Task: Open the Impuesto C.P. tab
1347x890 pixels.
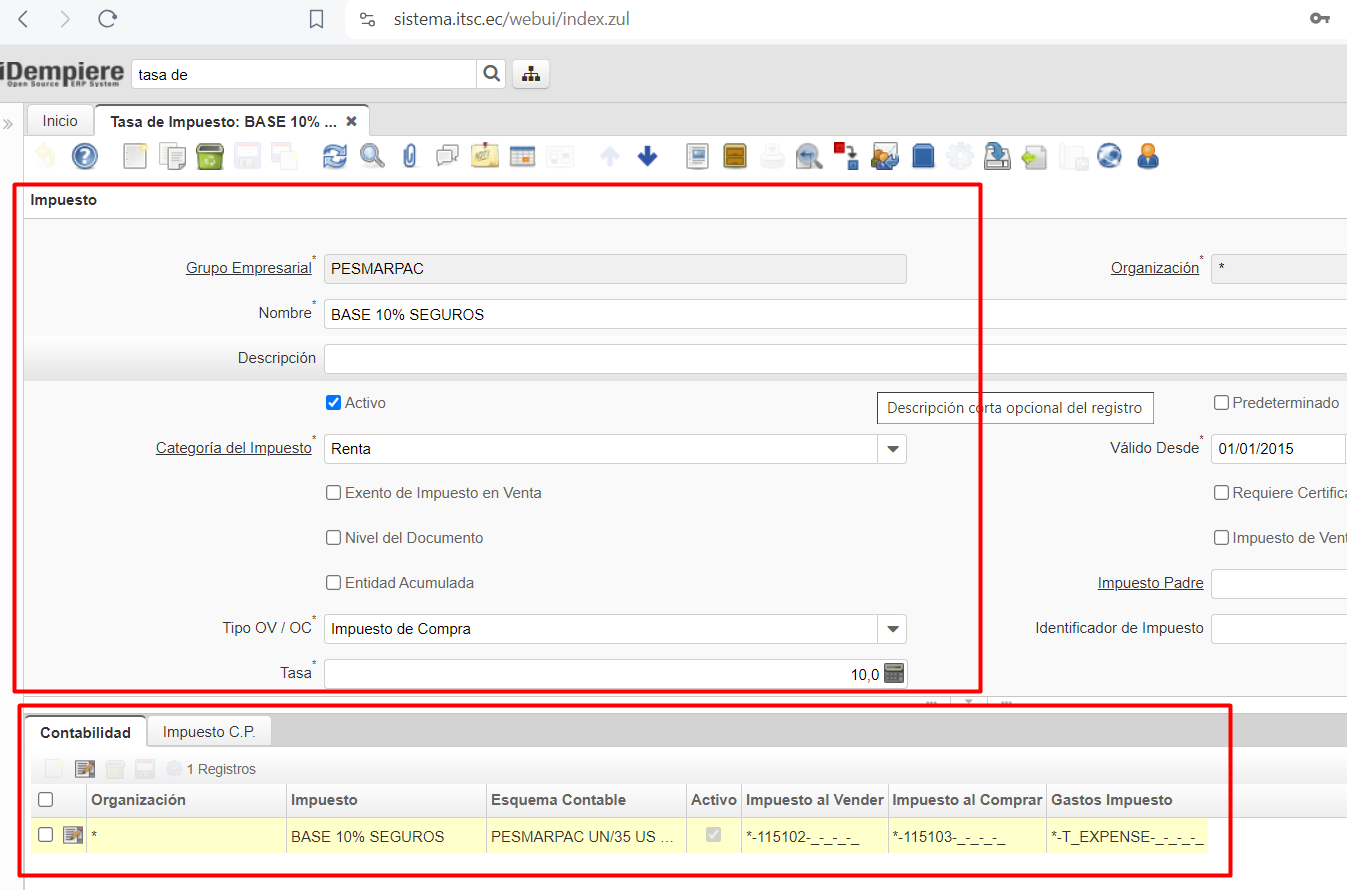Action: 209,732
